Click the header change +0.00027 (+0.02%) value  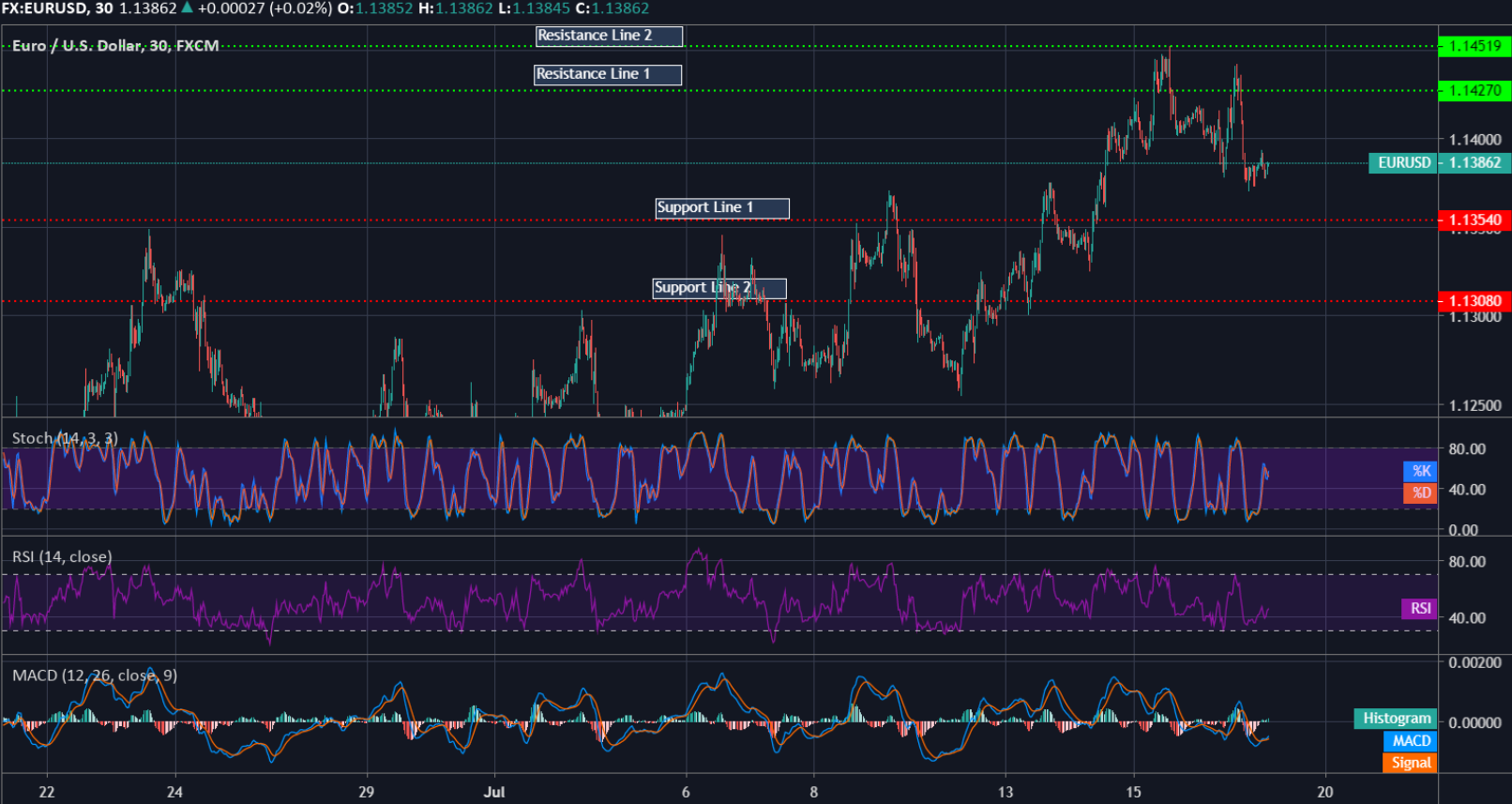(x=265, y=8)
